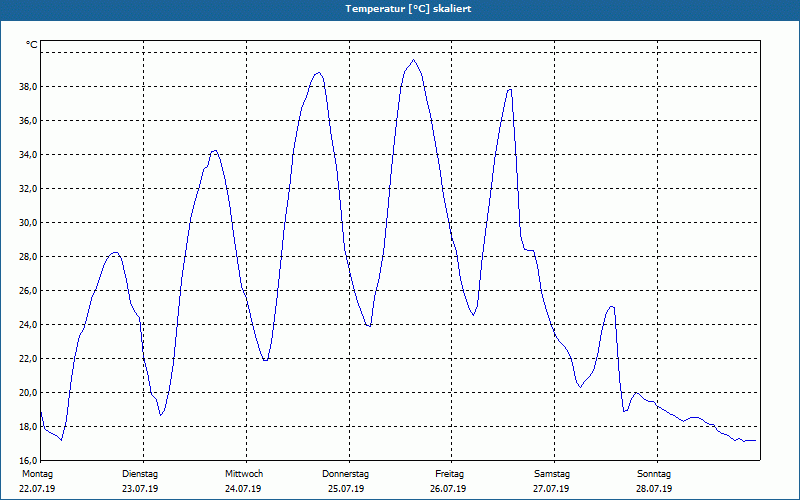Click the 24,0 axis value
The width and height of the screenshot is (800, 500).
(28, 324)
